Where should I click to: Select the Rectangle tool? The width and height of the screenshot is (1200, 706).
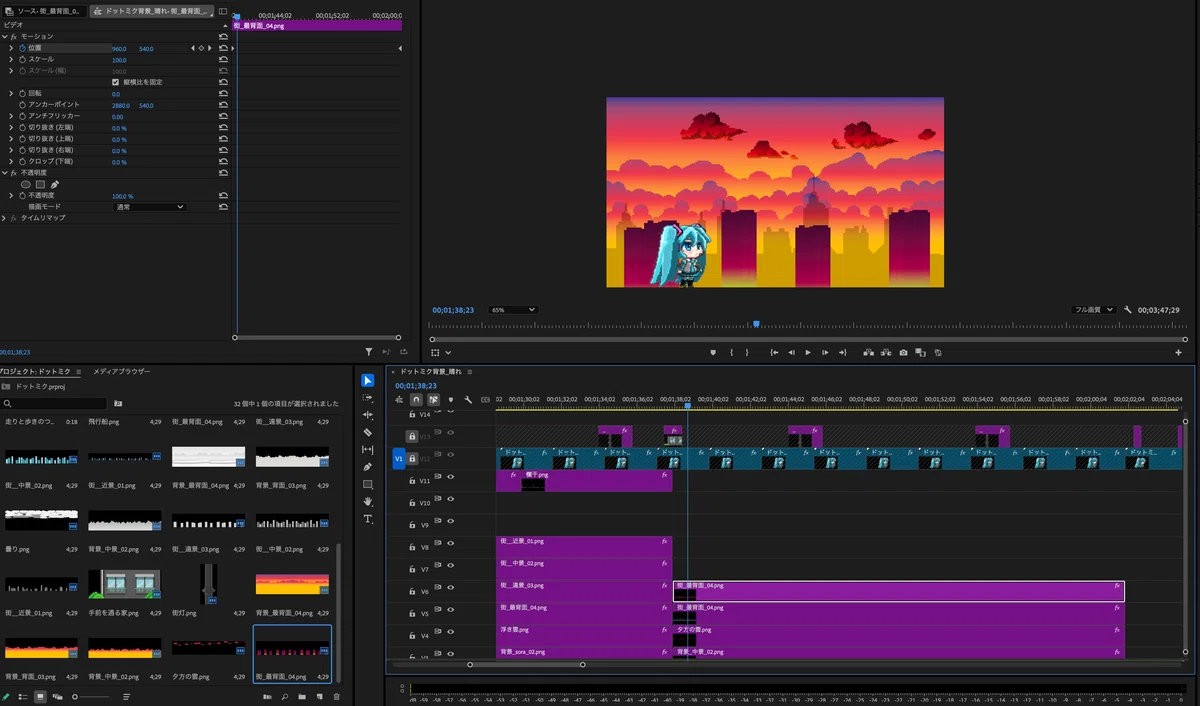tap(368, 484)
